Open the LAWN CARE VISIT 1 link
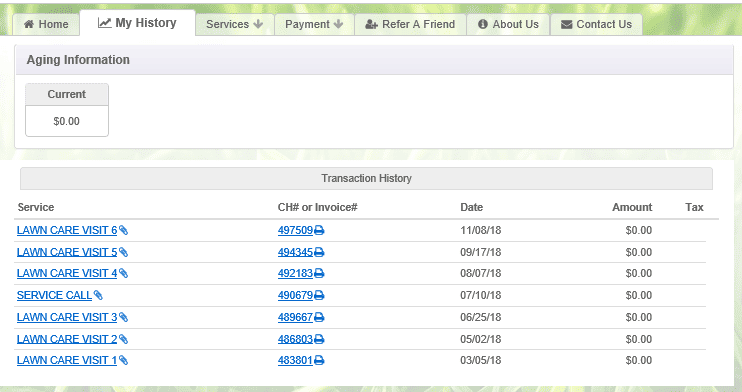 tap(67, 361)
